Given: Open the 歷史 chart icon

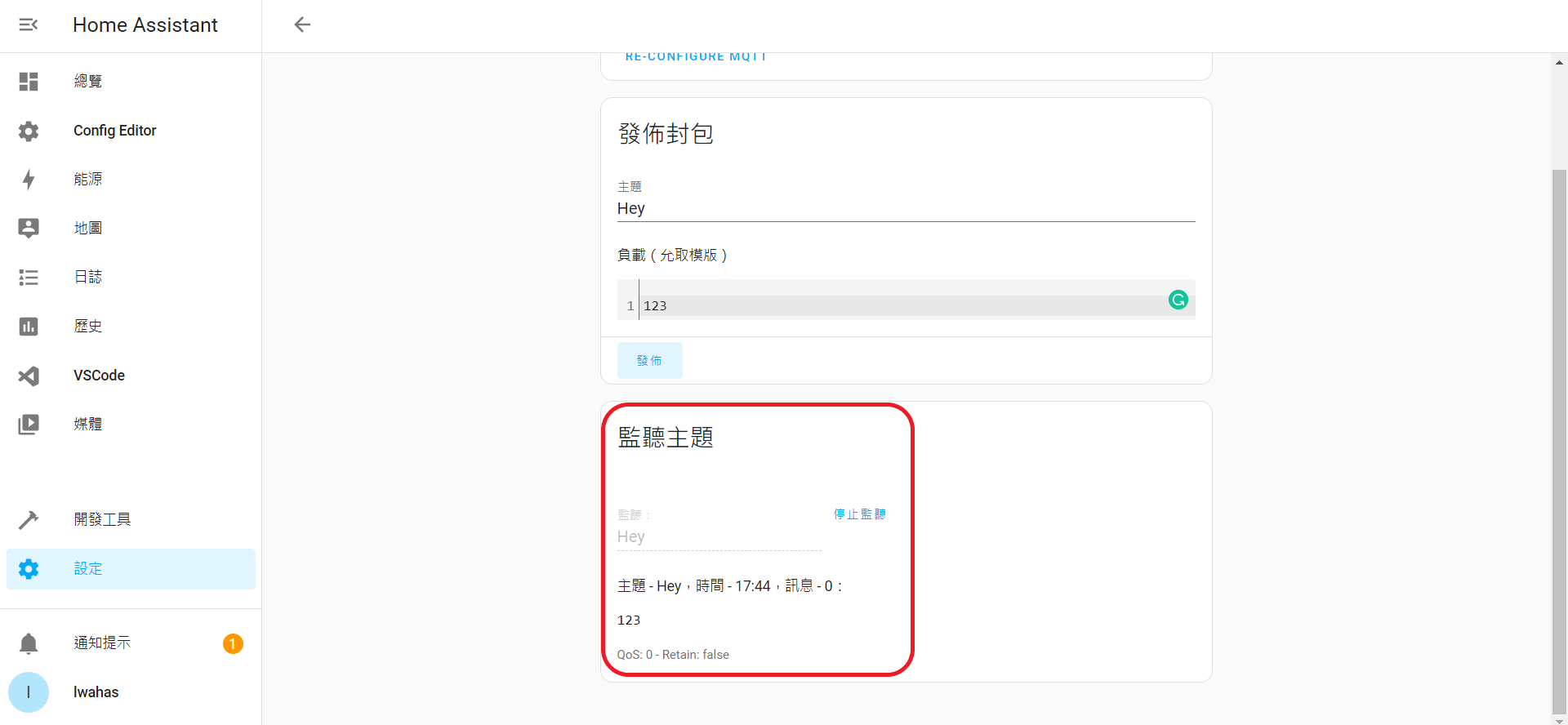Looking at the screenshot, I should pyautogui.click(x=29, y=327).
